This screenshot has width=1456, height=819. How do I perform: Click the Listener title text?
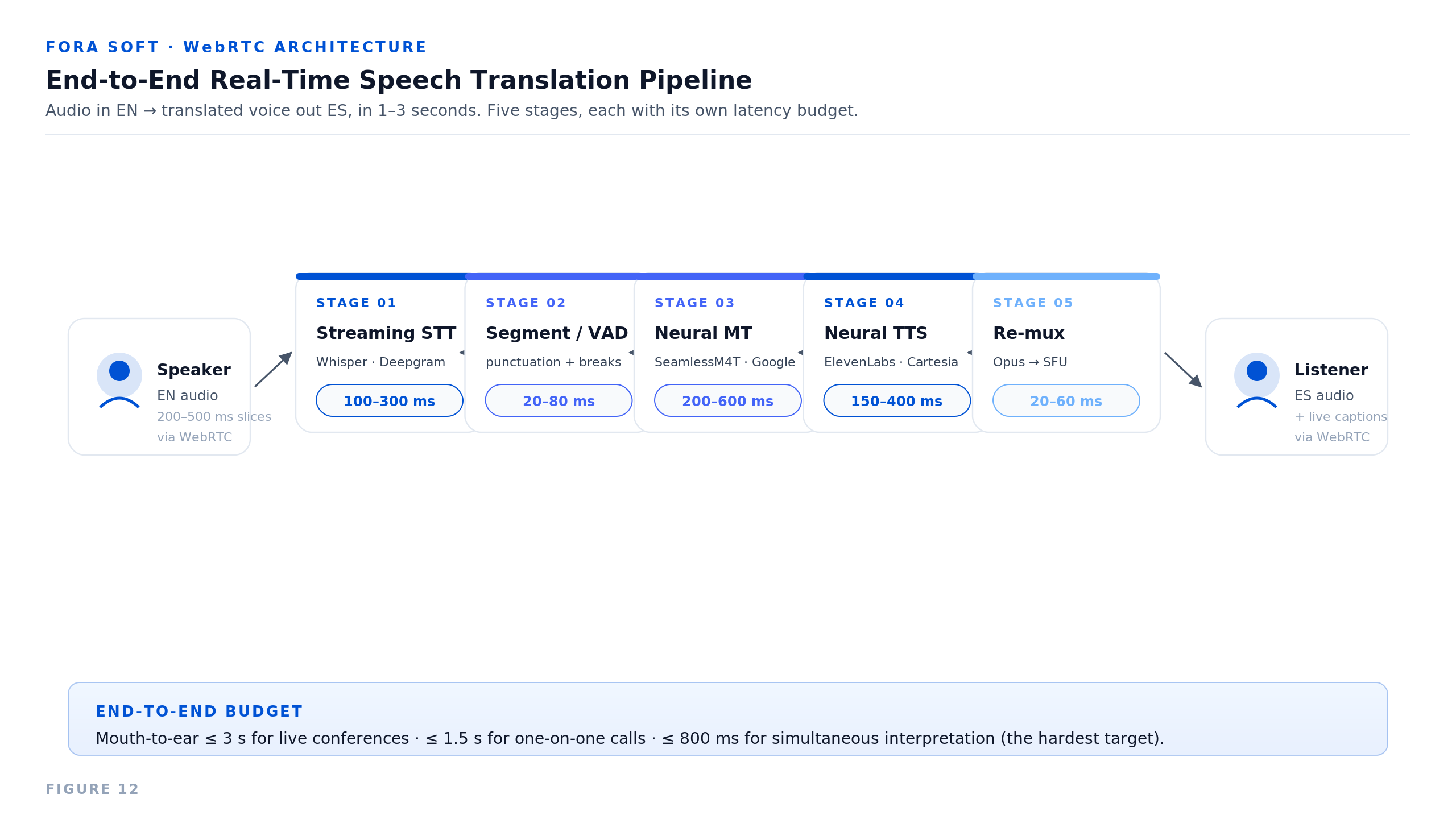1331,370
